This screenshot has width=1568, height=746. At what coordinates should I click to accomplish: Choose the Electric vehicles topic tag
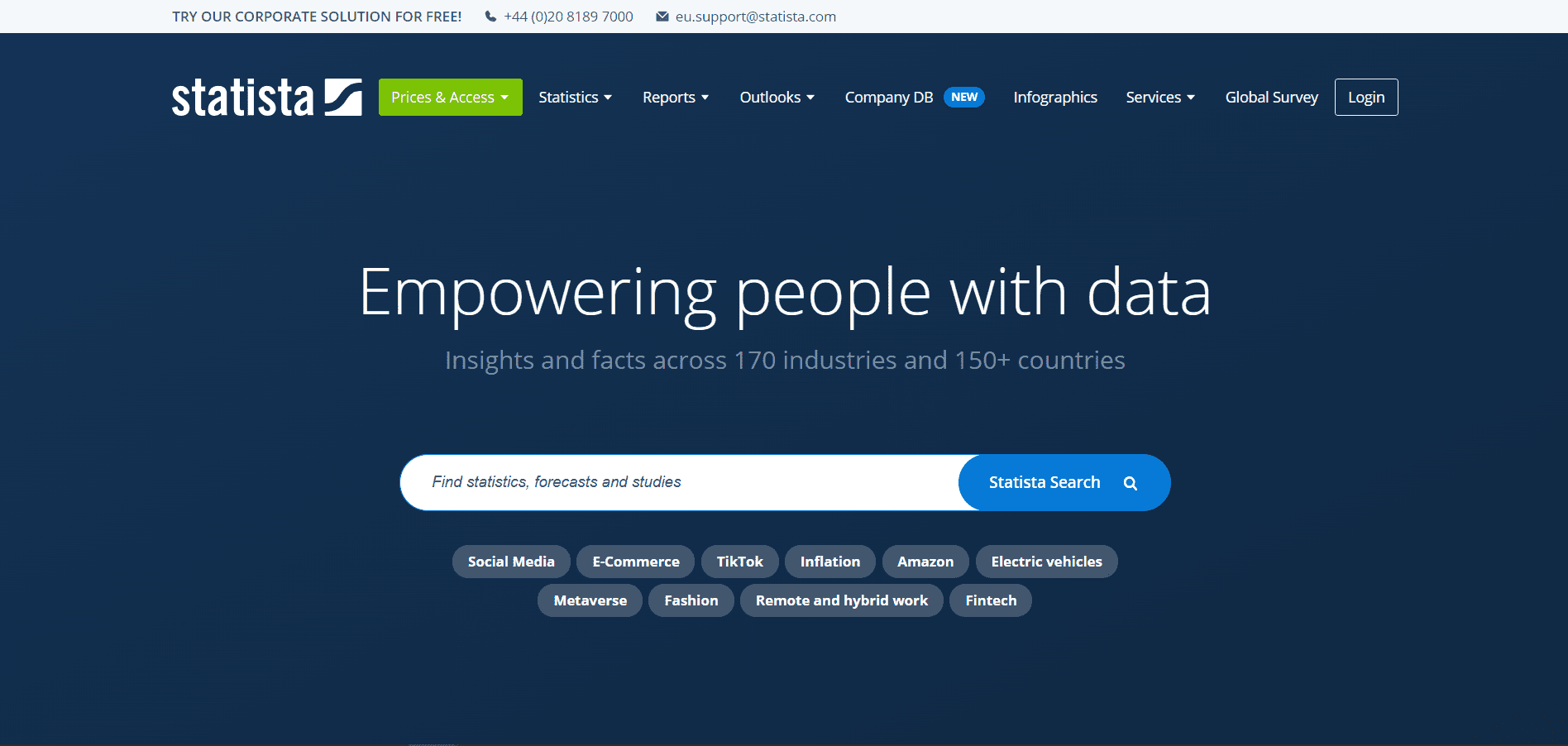(x=1046, y=562)
